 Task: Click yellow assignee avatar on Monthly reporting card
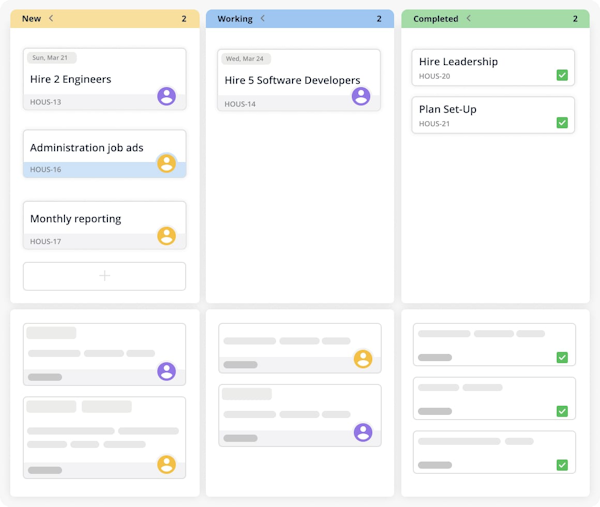coord(166,235)
